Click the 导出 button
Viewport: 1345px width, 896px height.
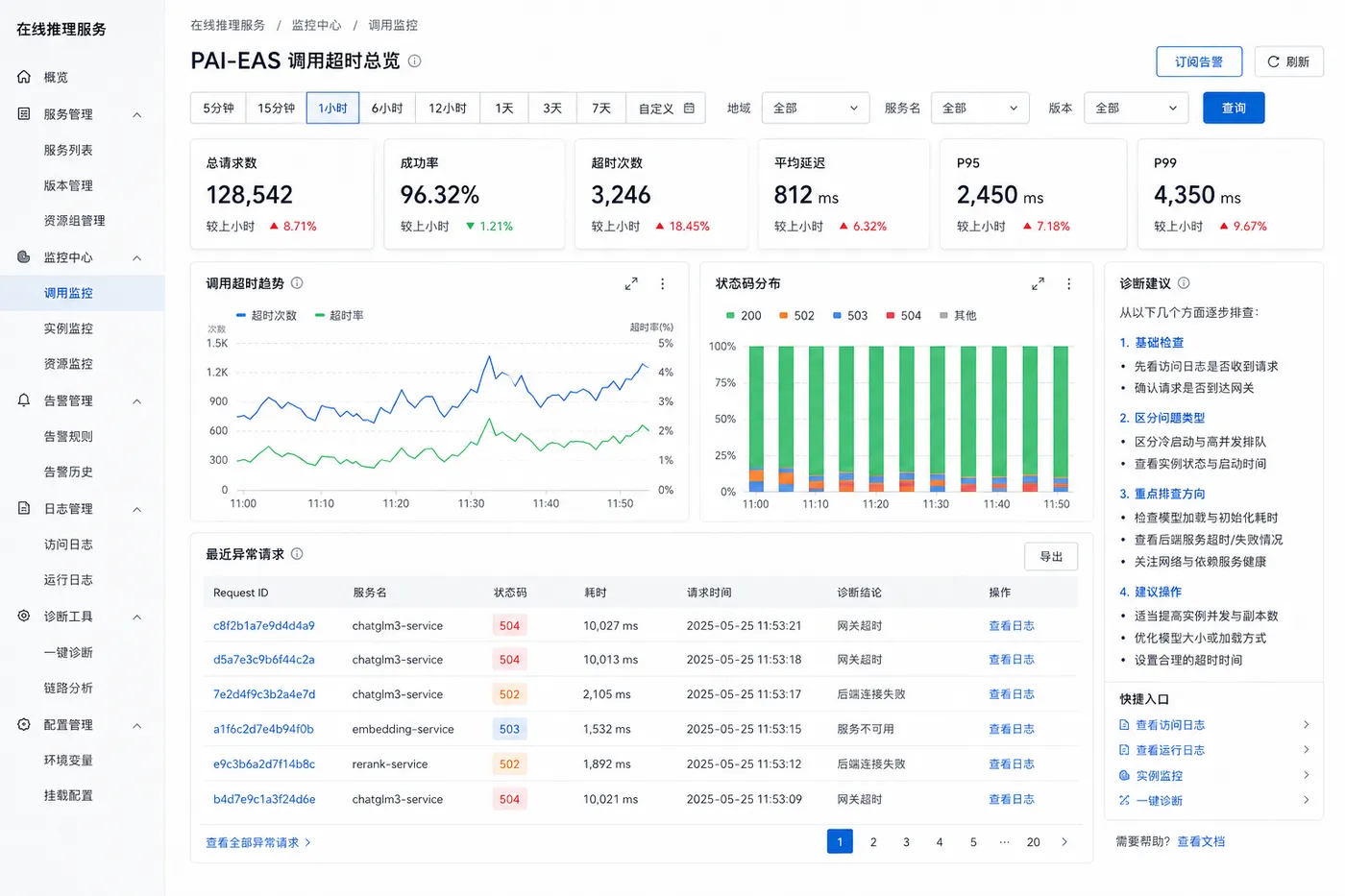tap(1051, 557)
